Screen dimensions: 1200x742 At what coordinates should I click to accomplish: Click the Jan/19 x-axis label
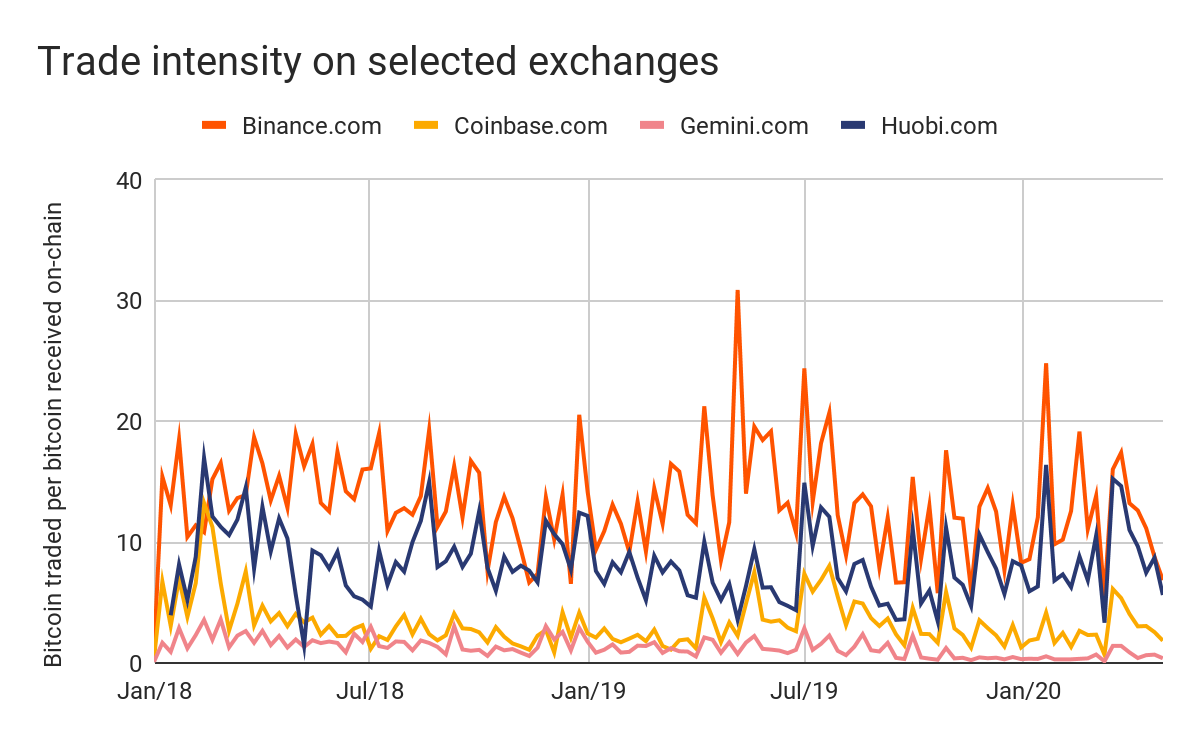point(589,690)
